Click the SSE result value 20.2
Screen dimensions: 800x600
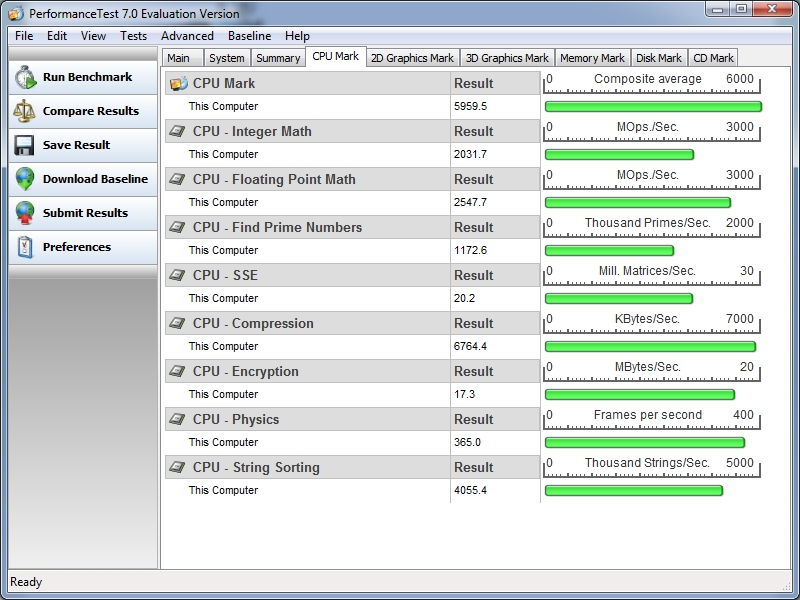464,298
